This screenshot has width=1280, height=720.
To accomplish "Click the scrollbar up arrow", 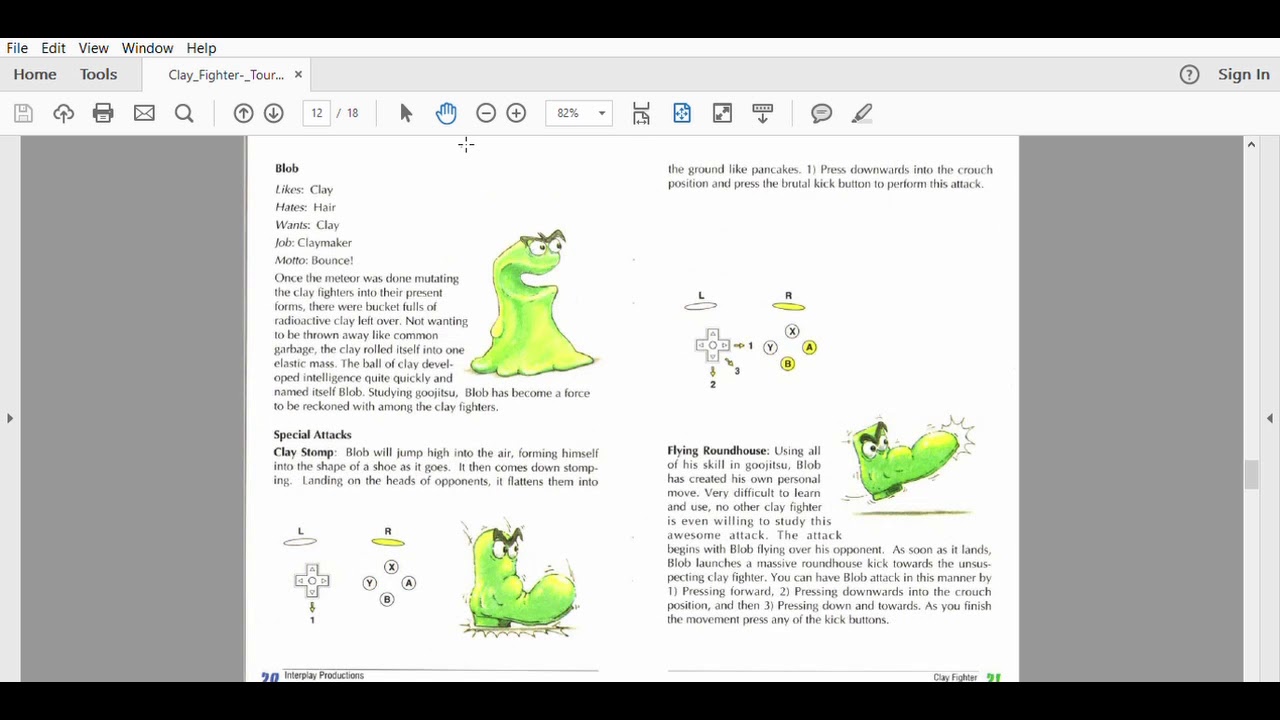I will point(1251,145).
